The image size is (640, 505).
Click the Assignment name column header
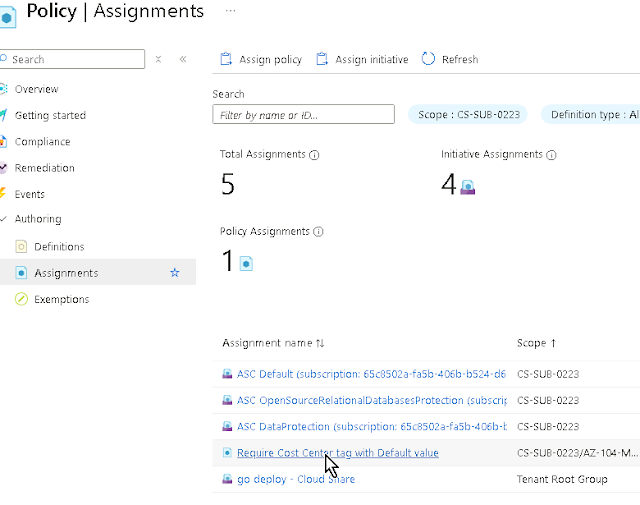coord(267,343)
